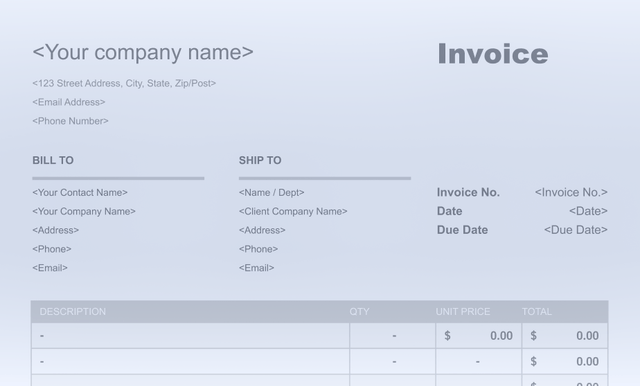Screen dimensions: 640x386
Task: Click the 'DESCRIPTION' column header
Action: coord(73,312)
